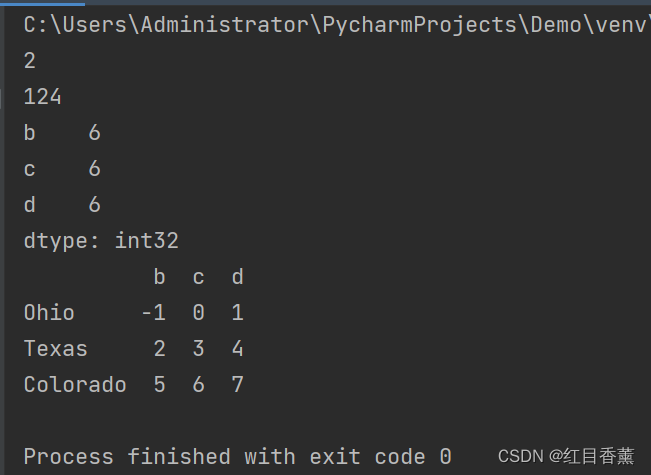
Task: Click the standalone output line showing 2
Action: click(x=30, y=61)
